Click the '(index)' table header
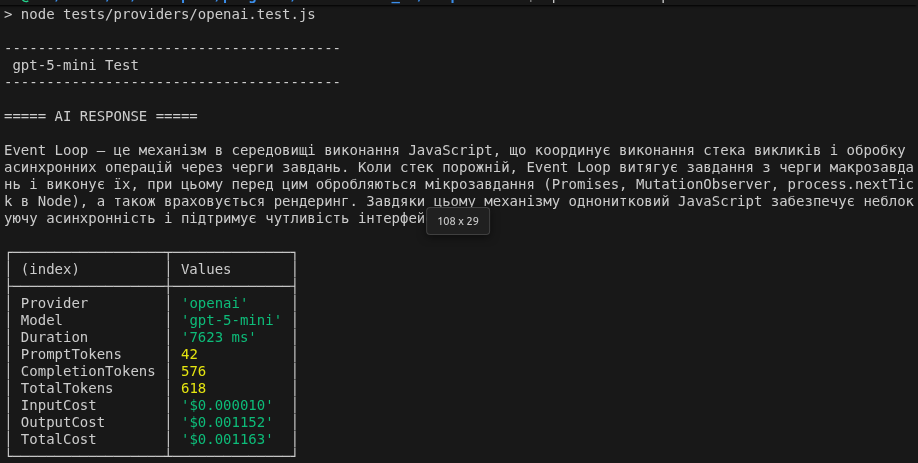The image size is (918, 463). coord(50,269)
